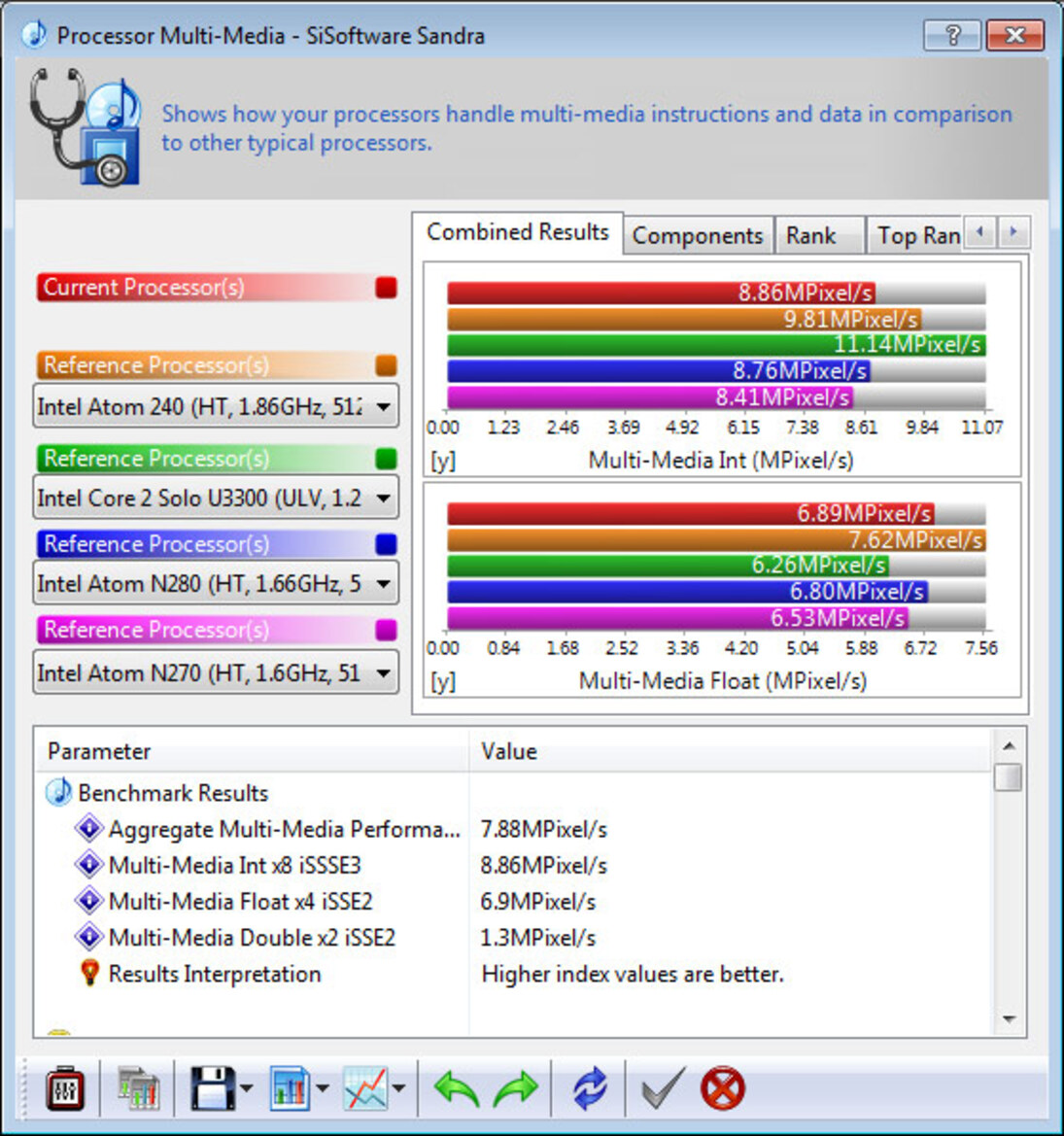Click the orange 7.62MPixel/s Float bar
This screenshot has width=1064, height=1136.
tap(716, 539)
